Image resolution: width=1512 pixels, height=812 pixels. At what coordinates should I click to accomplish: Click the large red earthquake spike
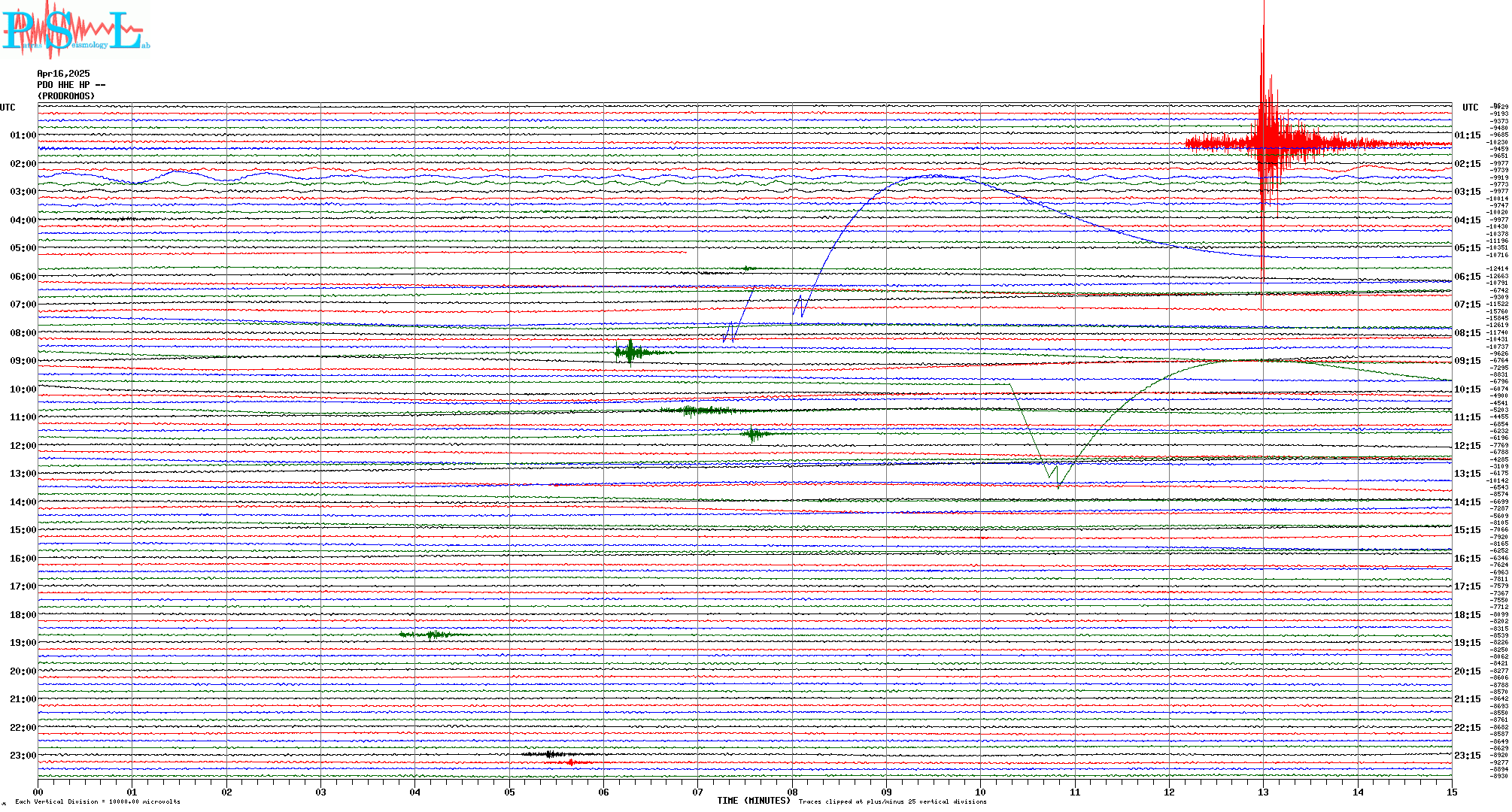1265,141
